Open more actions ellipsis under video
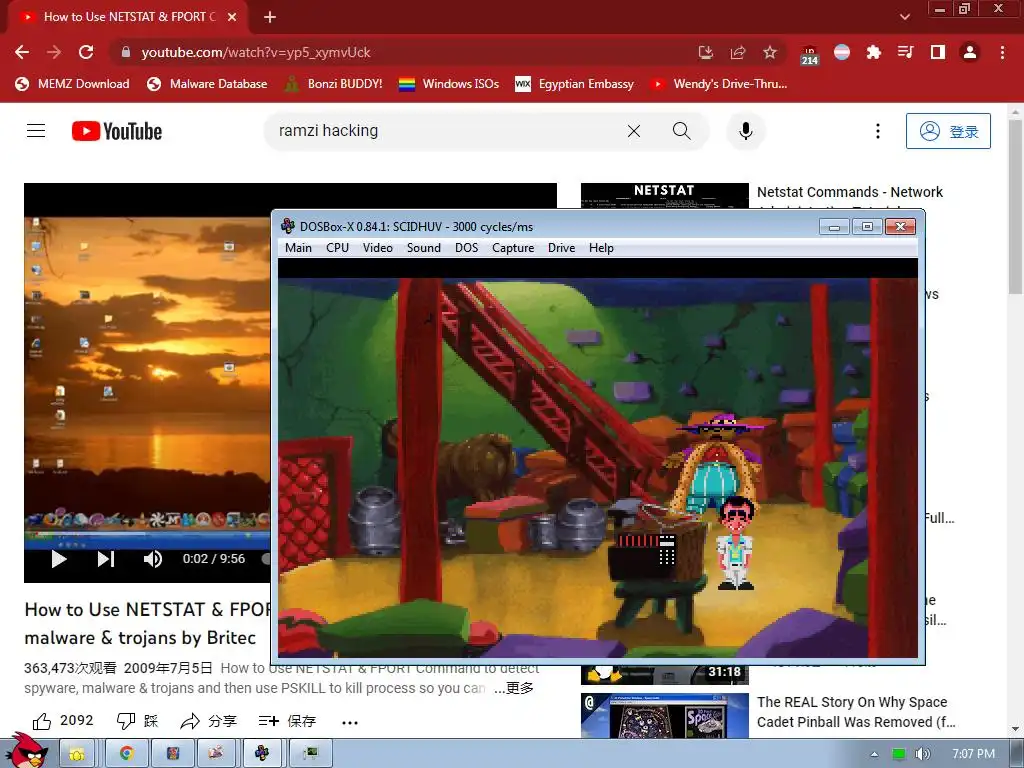This screenshot has width=1024, height=768. tap(350, 722)
